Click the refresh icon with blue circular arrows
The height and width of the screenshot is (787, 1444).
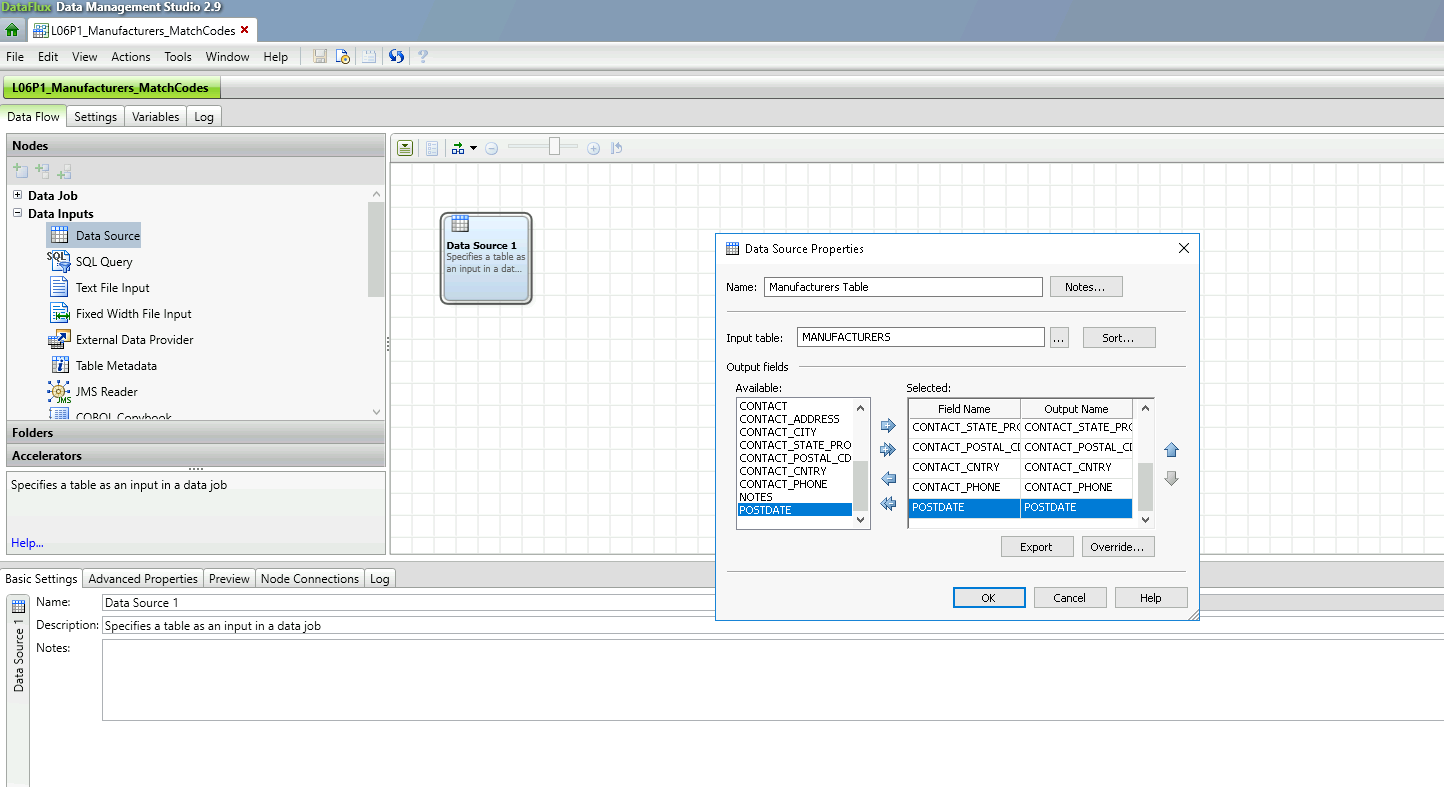coord(396,56)
